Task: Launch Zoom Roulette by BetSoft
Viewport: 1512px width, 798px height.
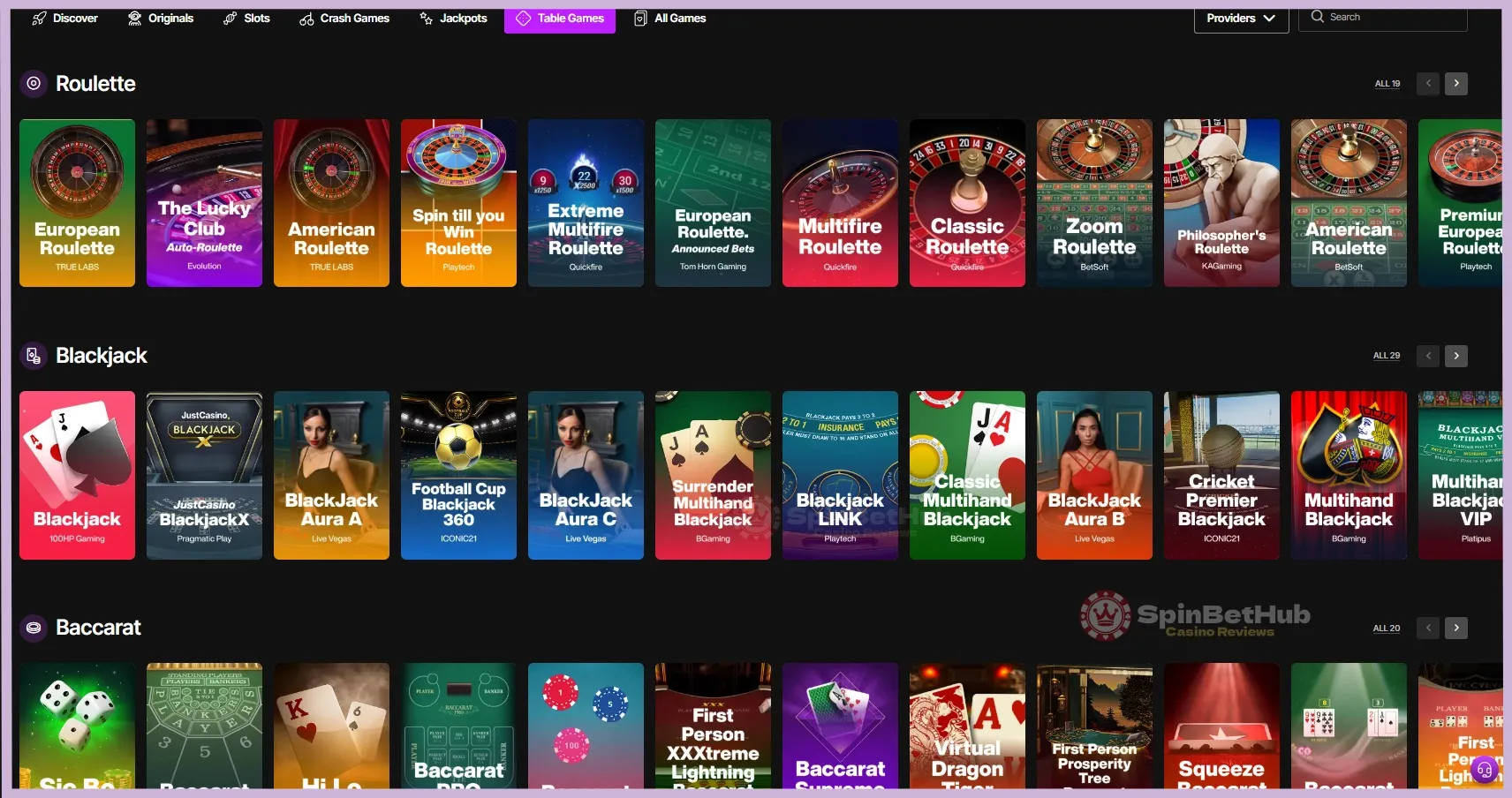Action: tap(1094, 203)
